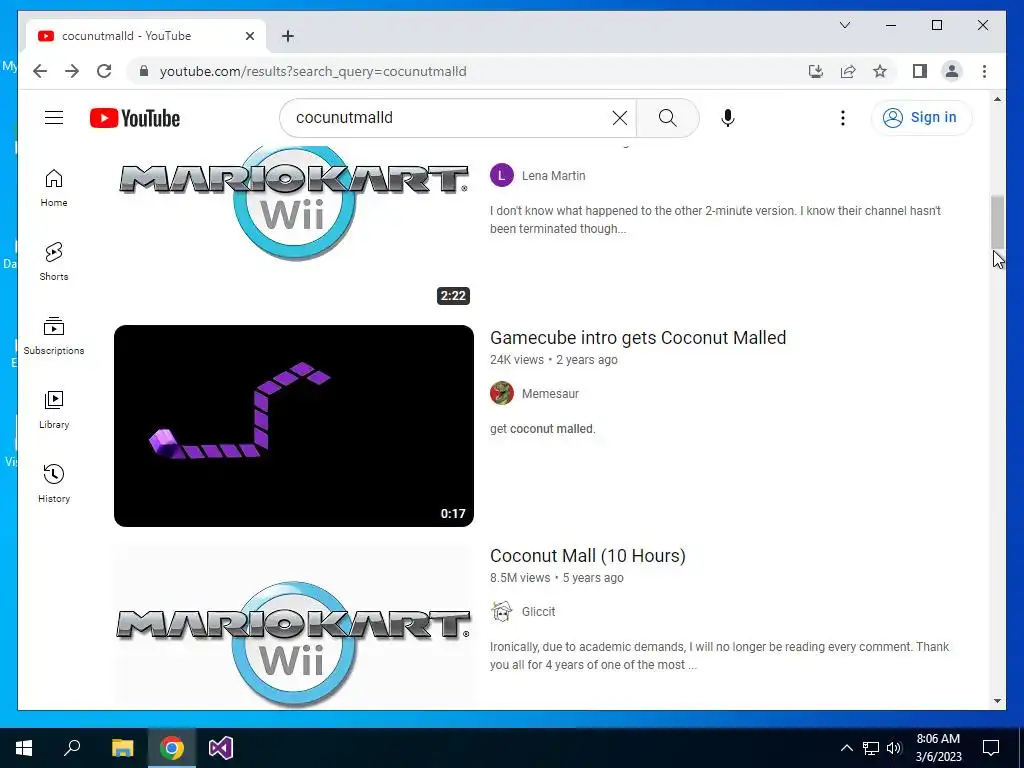Expand the tab search chevron
1024x768 pixels.
tap(844, 25)
